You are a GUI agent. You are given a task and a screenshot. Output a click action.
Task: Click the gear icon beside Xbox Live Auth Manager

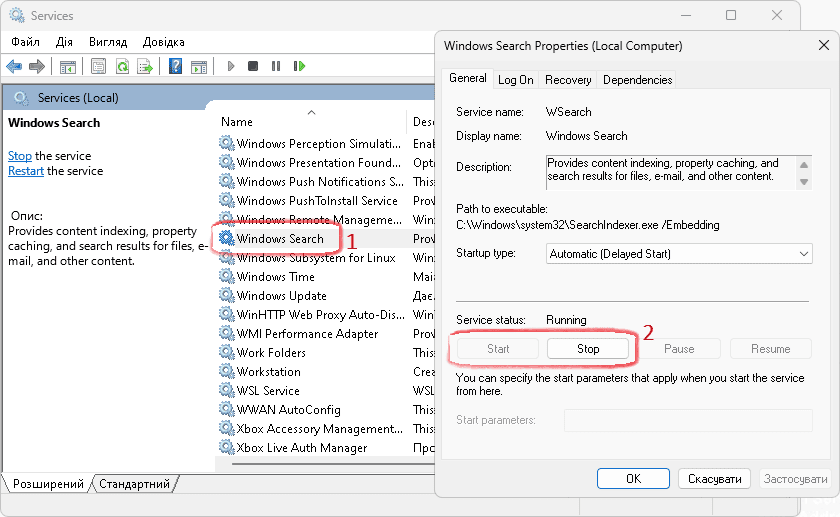(227, 447)
